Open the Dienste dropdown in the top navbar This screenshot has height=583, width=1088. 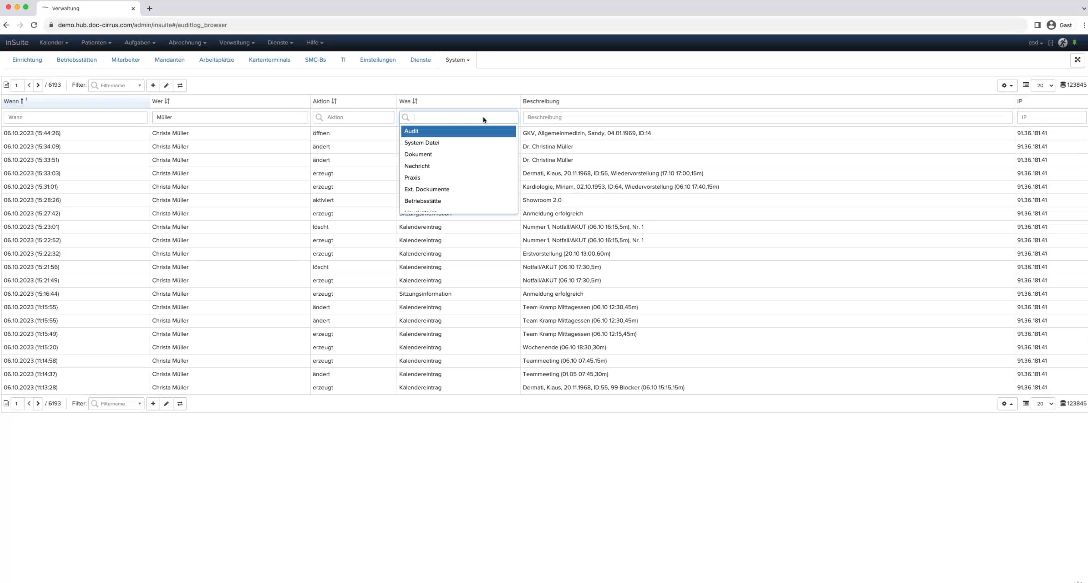pyautogui.click(x=280, y=42)
